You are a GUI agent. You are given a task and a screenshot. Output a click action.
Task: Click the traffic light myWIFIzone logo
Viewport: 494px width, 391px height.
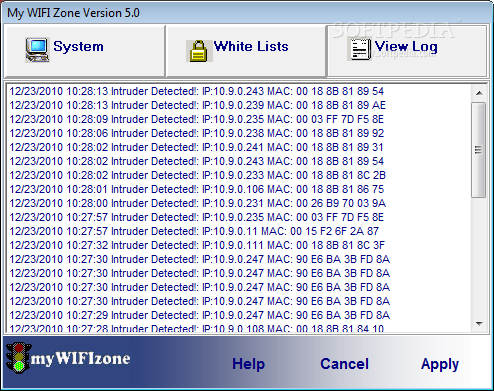(68, 359)
